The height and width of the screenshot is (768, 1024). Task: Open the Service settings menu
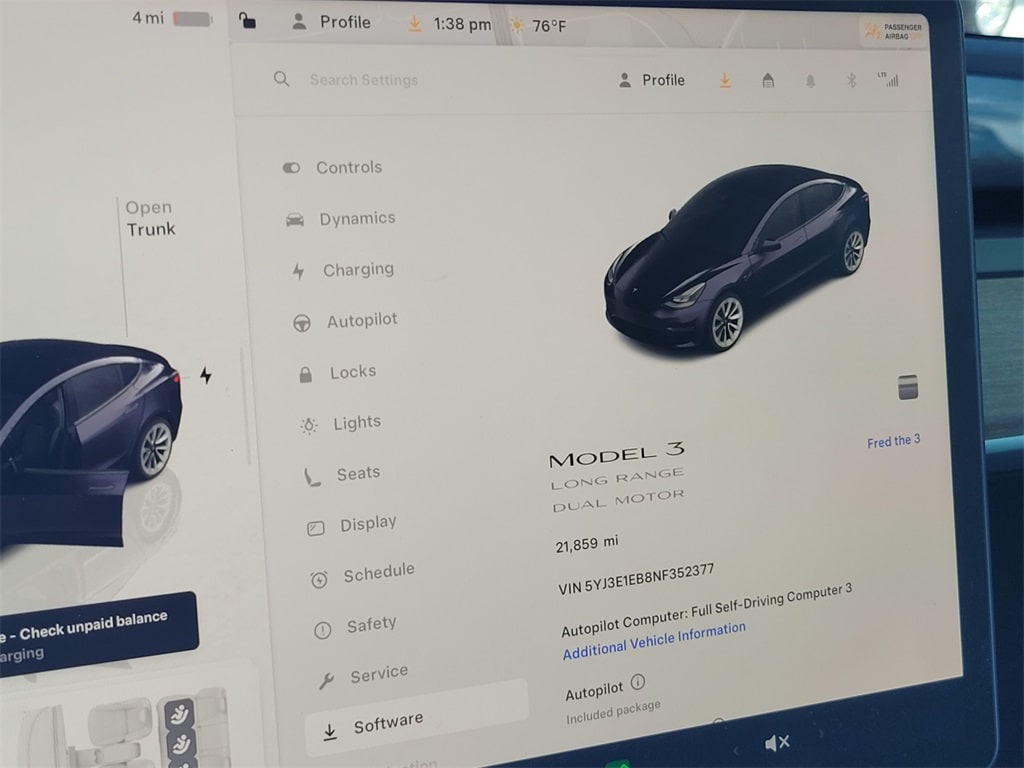[363, 675]
